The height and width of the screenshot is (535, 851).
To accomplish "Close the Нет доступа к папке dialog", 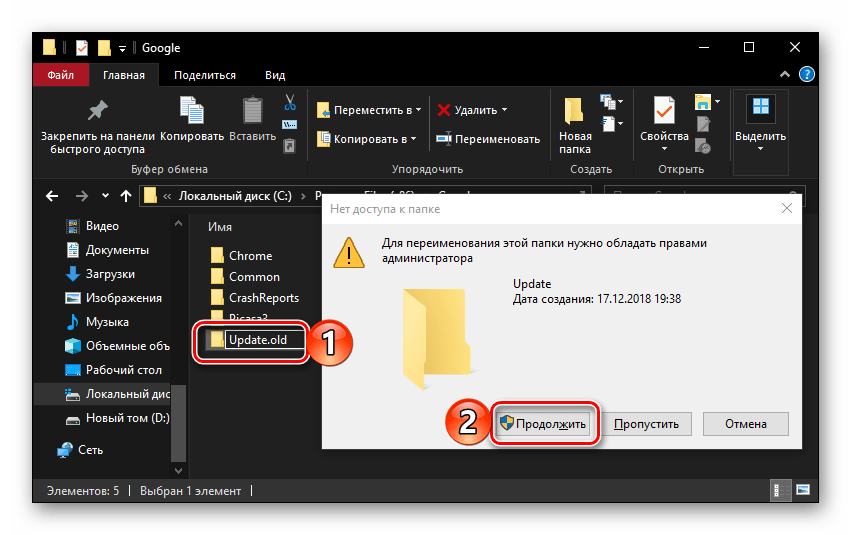I will [786, 208].
